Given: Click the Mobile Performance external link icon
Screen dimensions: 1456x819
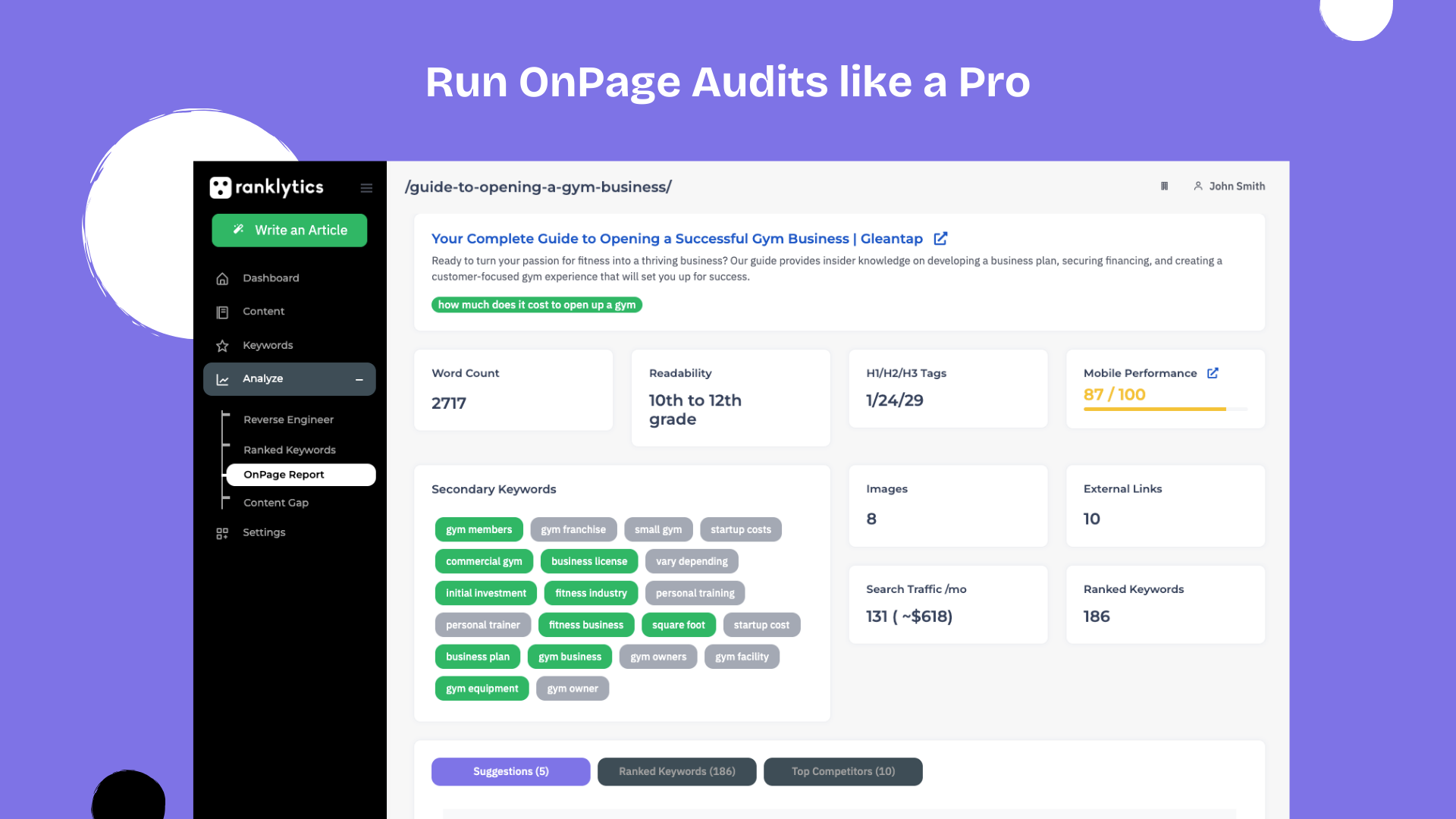Looking at the screenshot, I should pos(1214,372).
